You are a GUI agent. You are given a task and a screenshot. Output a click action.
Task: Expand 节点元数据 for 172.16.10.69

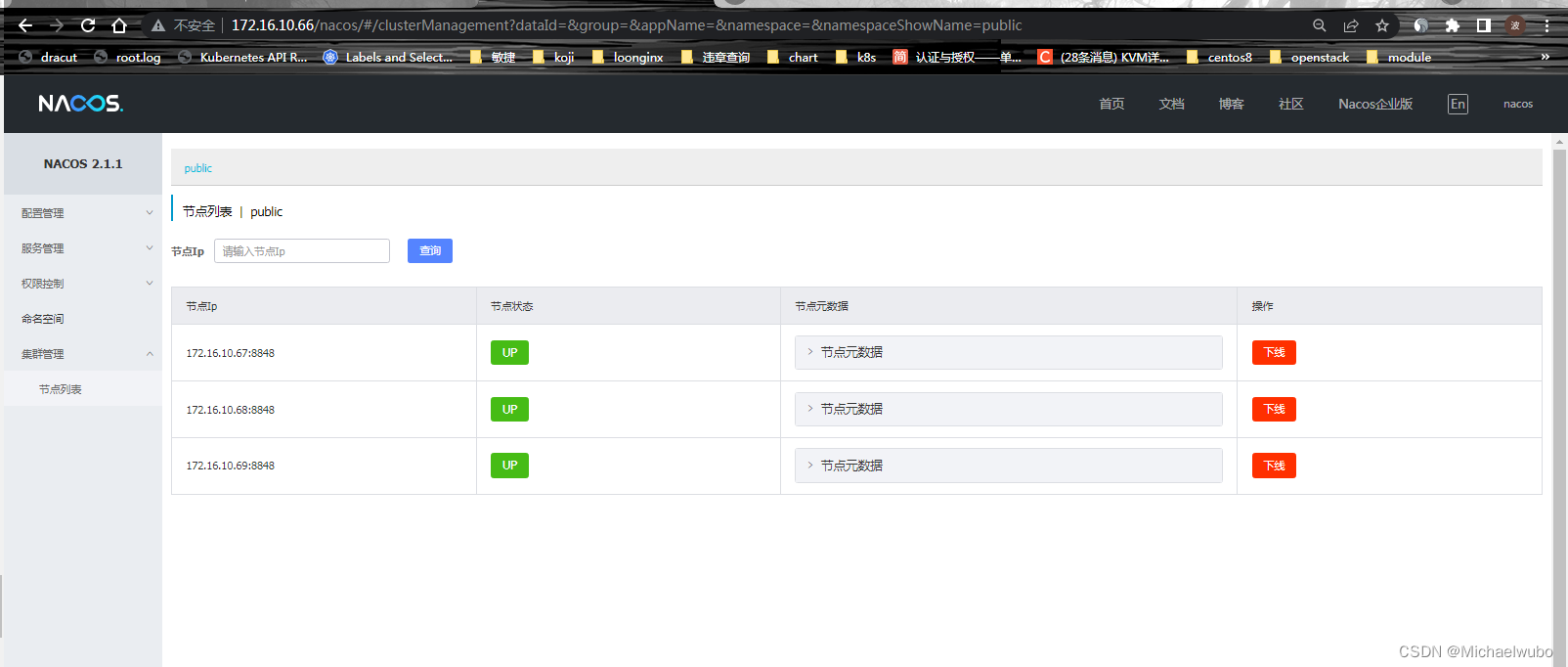tap(1008, 466)
